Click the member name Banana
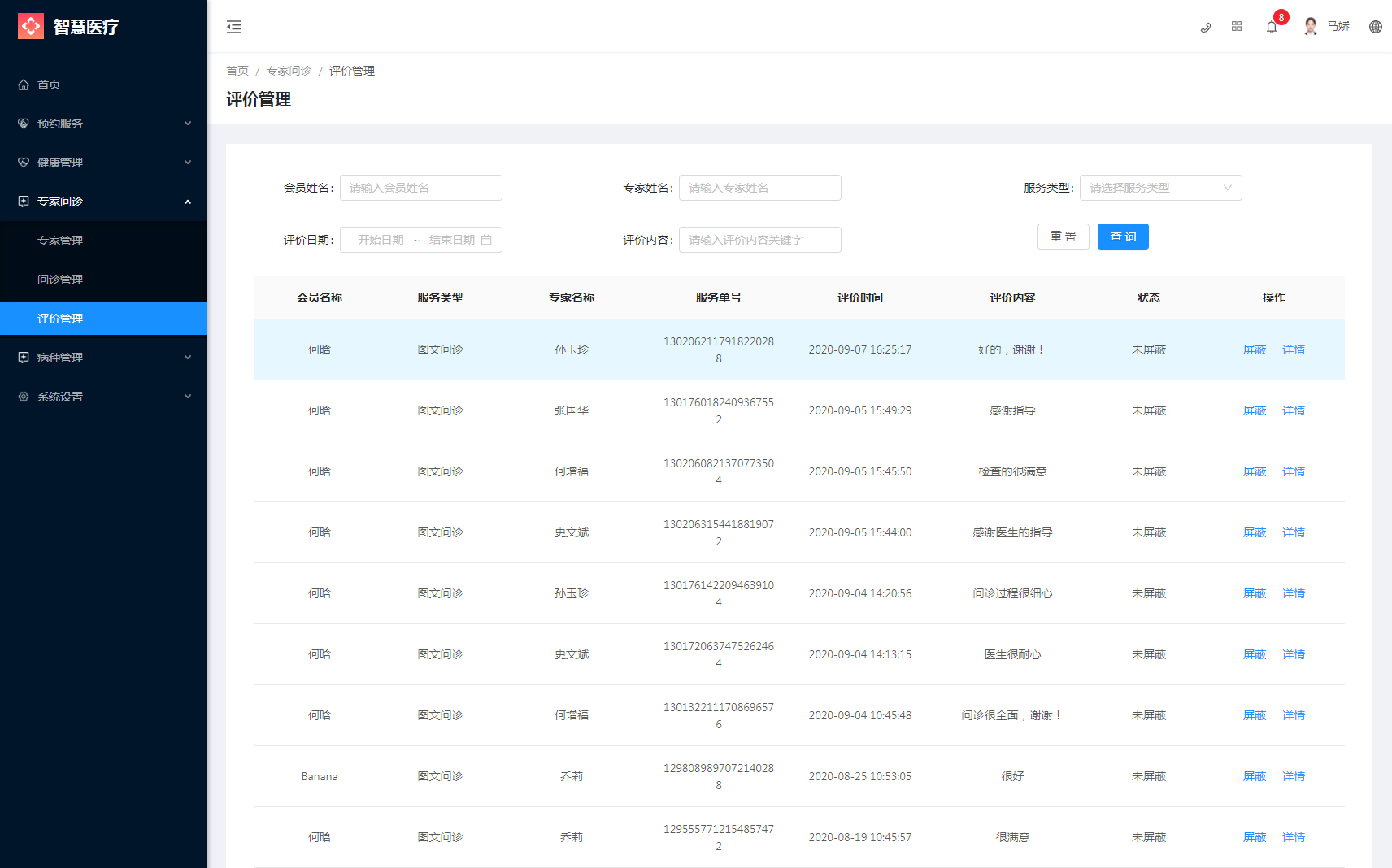The width and height of the screenshot is (1392, 868). tap(320, 776)
